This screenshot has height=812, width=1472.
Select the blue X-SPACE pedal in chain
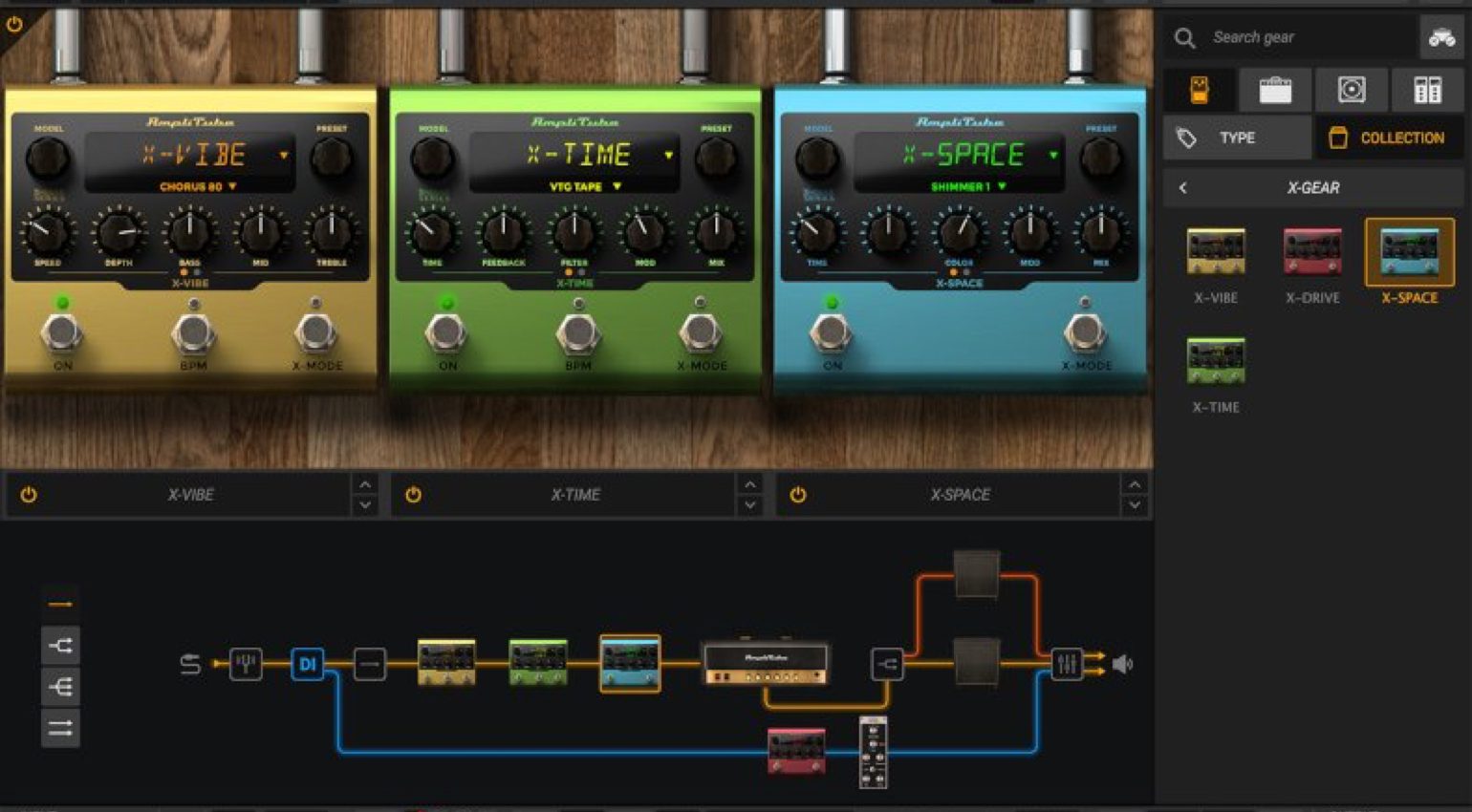pyautogui.click(x=630, y=663)
